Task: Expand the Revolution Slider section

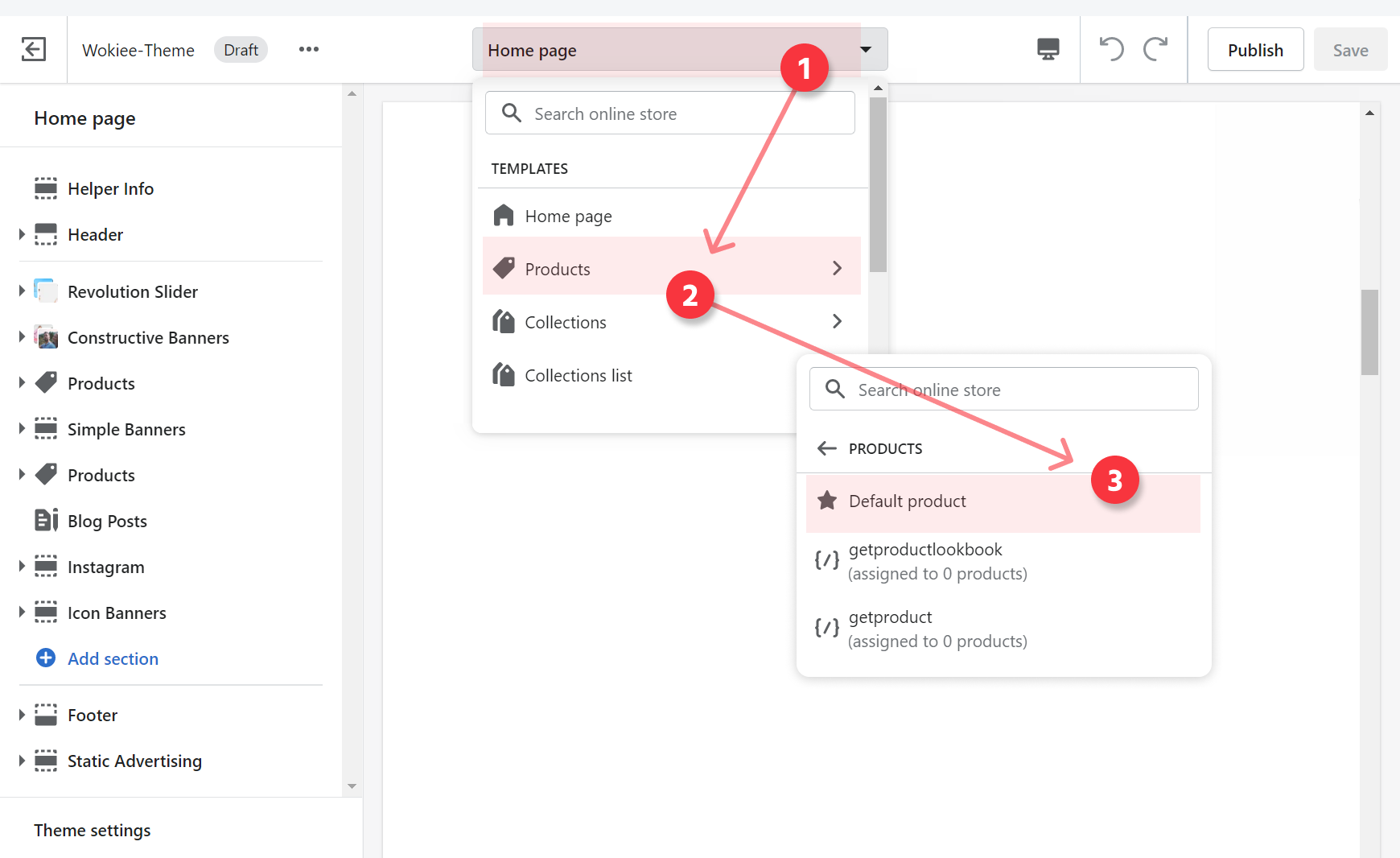Action: [22, 291]
